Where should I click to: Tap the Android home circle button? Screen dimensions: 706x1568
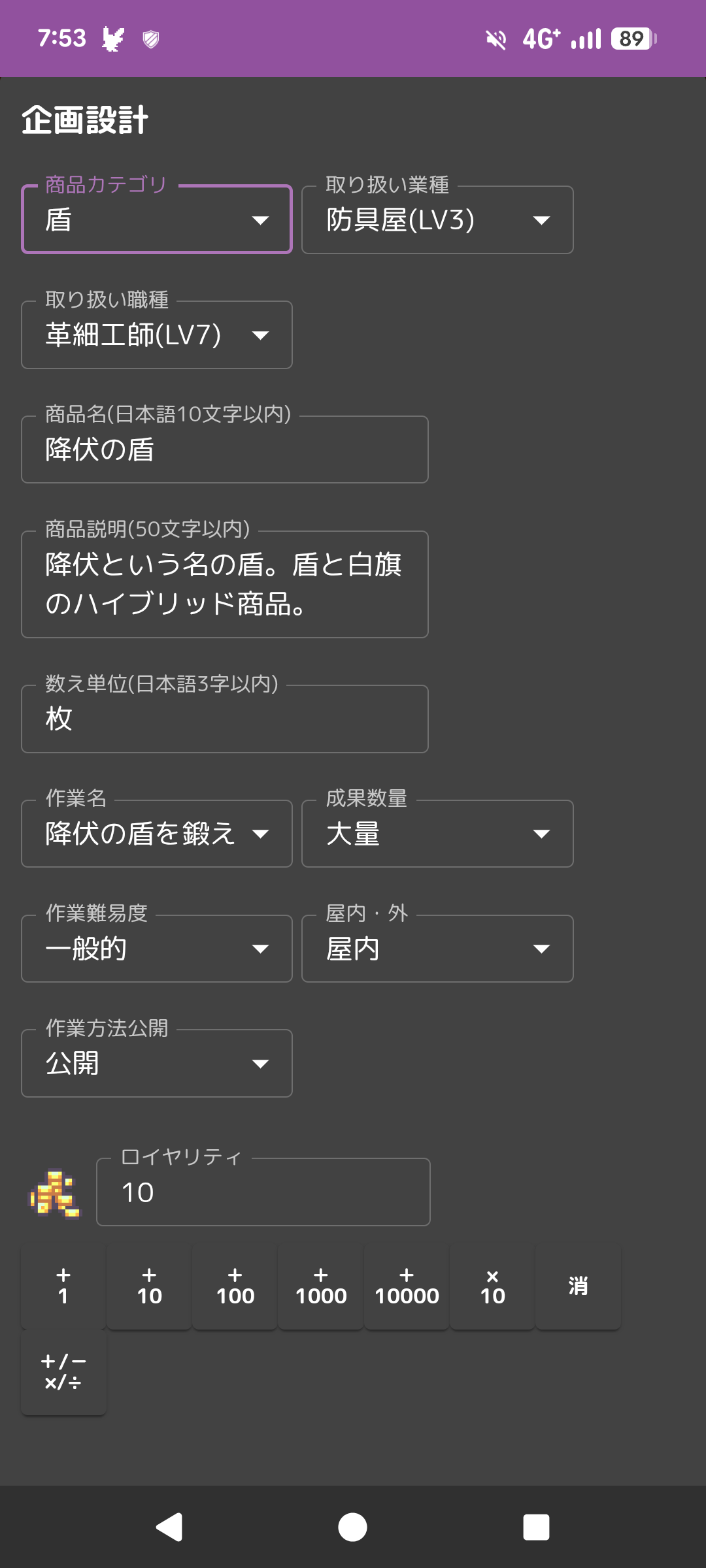point(352,1527)
